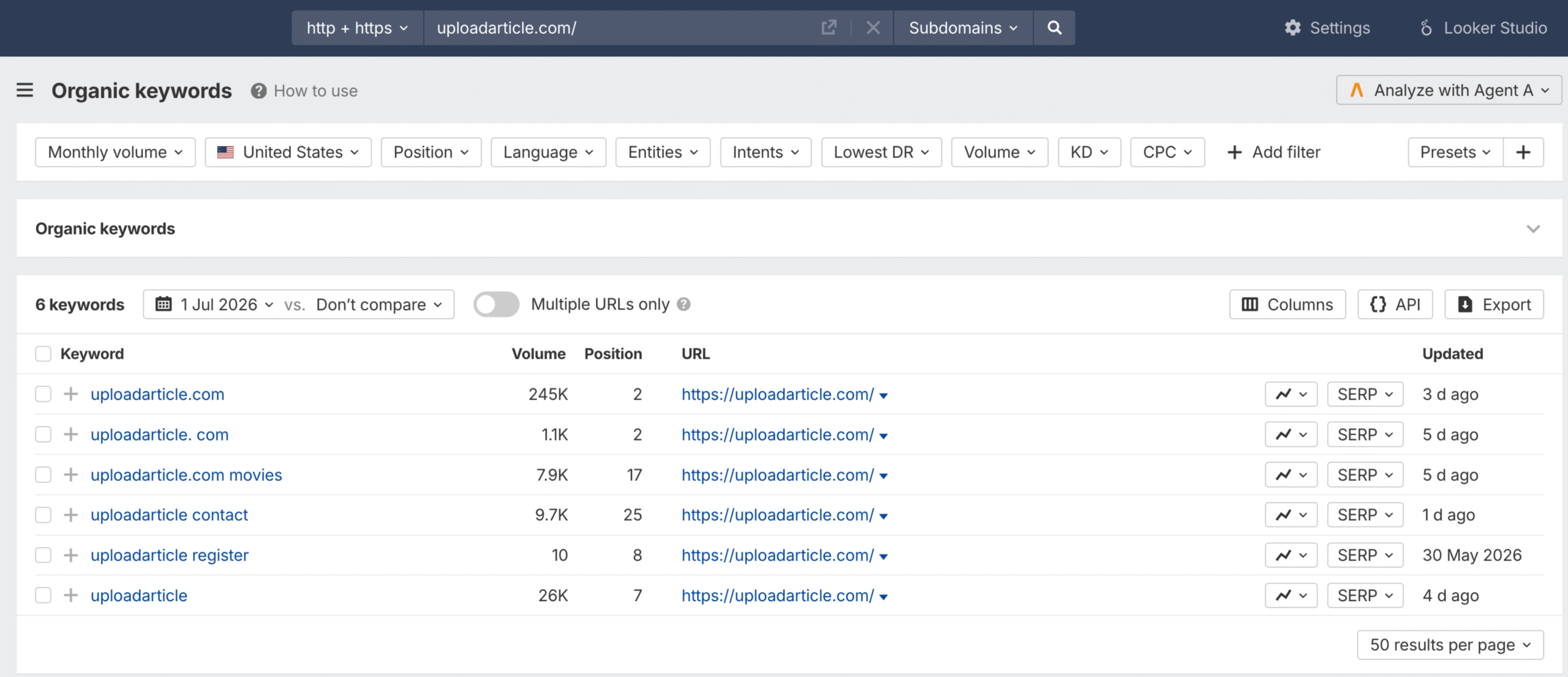Image resolution: width=1568 pixels, height=677 pixels.
Task: Open Entities filter menu
Action: click(x=663, y=152)
